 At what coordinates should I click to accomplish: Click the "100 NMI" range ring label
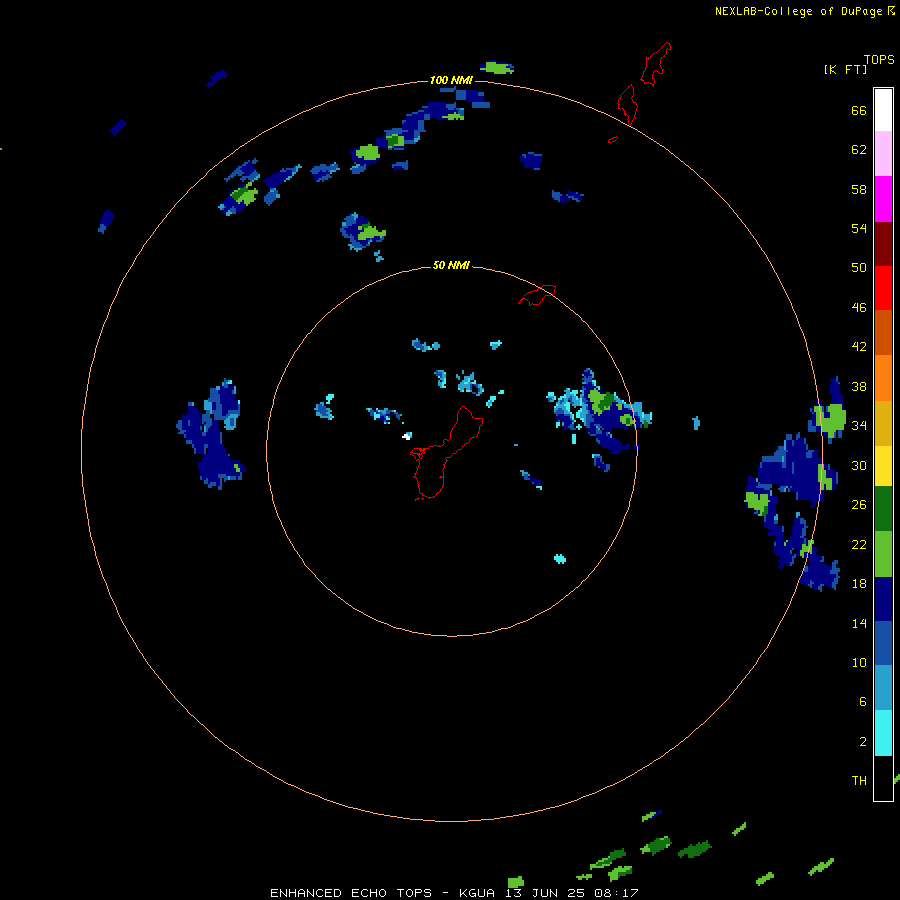[x=451, y=80]
